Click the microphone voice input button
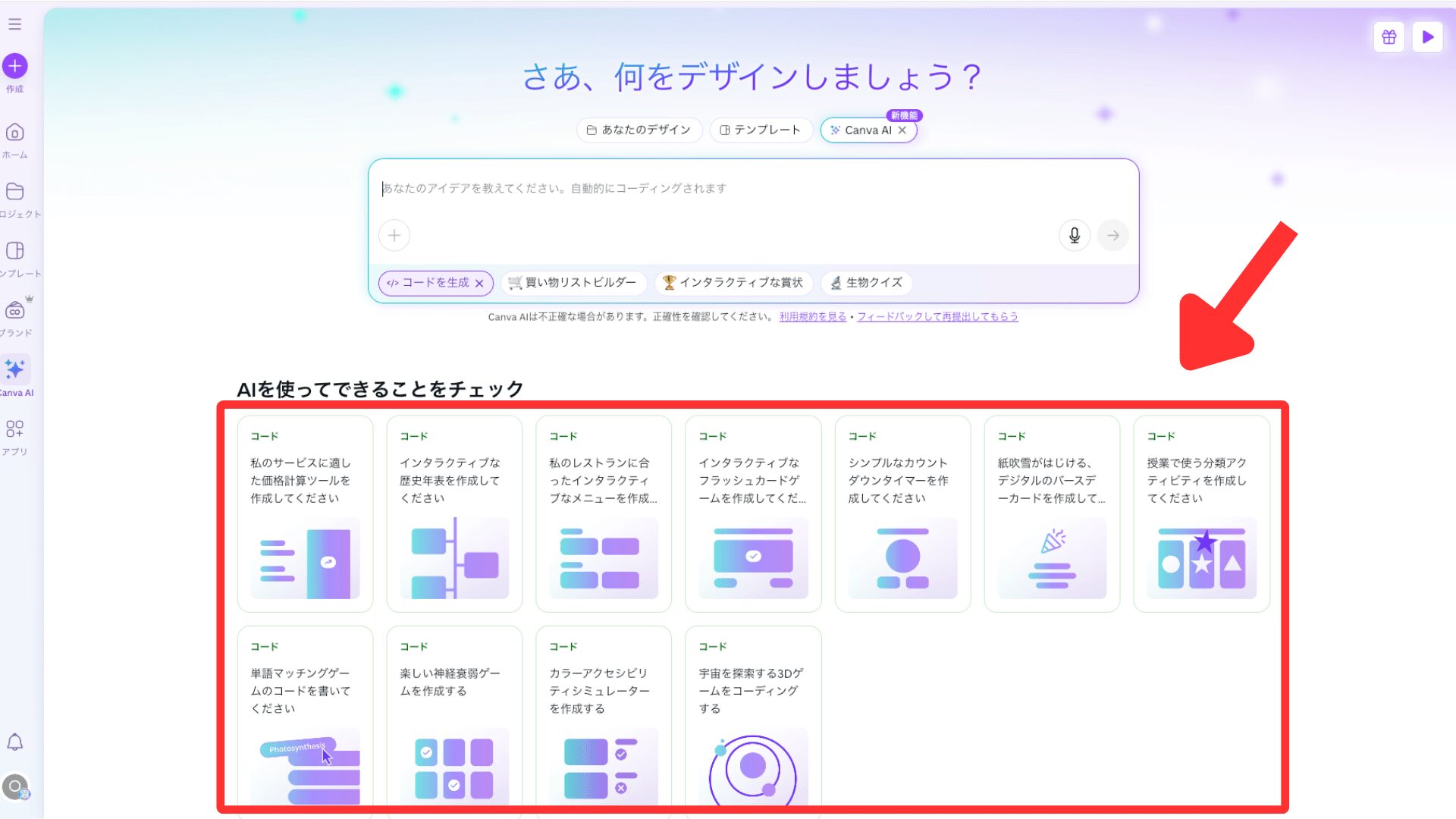This screenshot has height=819, width=1456. click(x=1075, y=236)
